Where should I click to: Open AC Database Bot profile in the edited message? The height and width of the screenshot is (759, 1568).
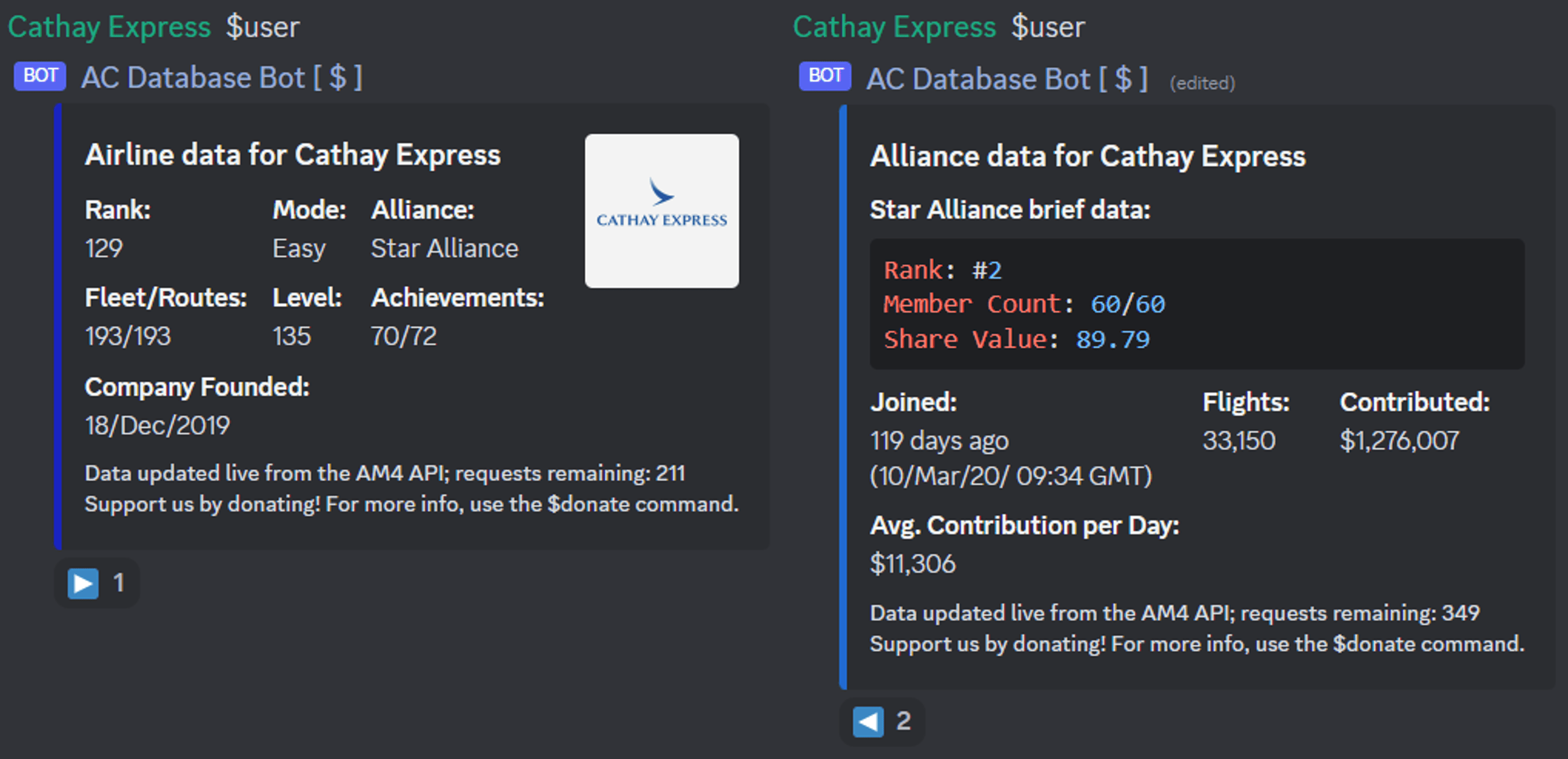pyautogui.click(x=1007, y=79)
